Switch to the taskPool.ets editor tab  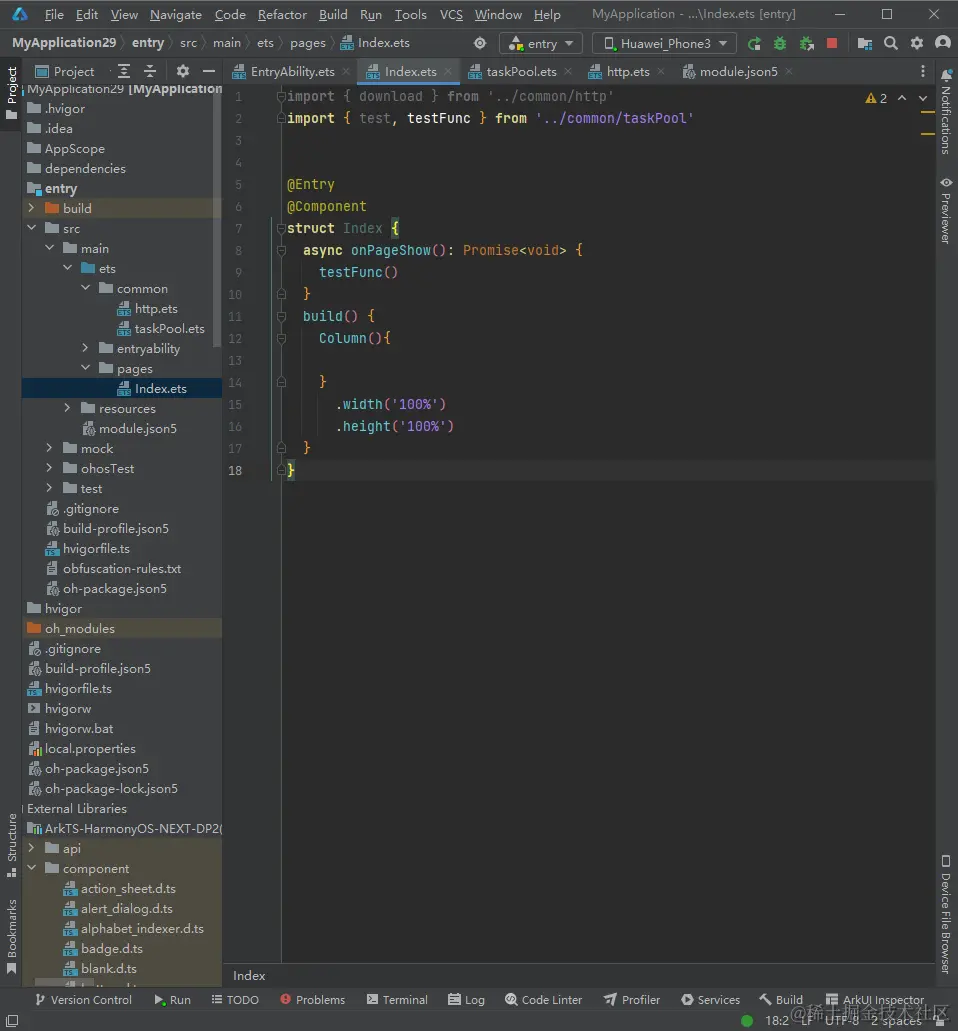tap(520, 72)
